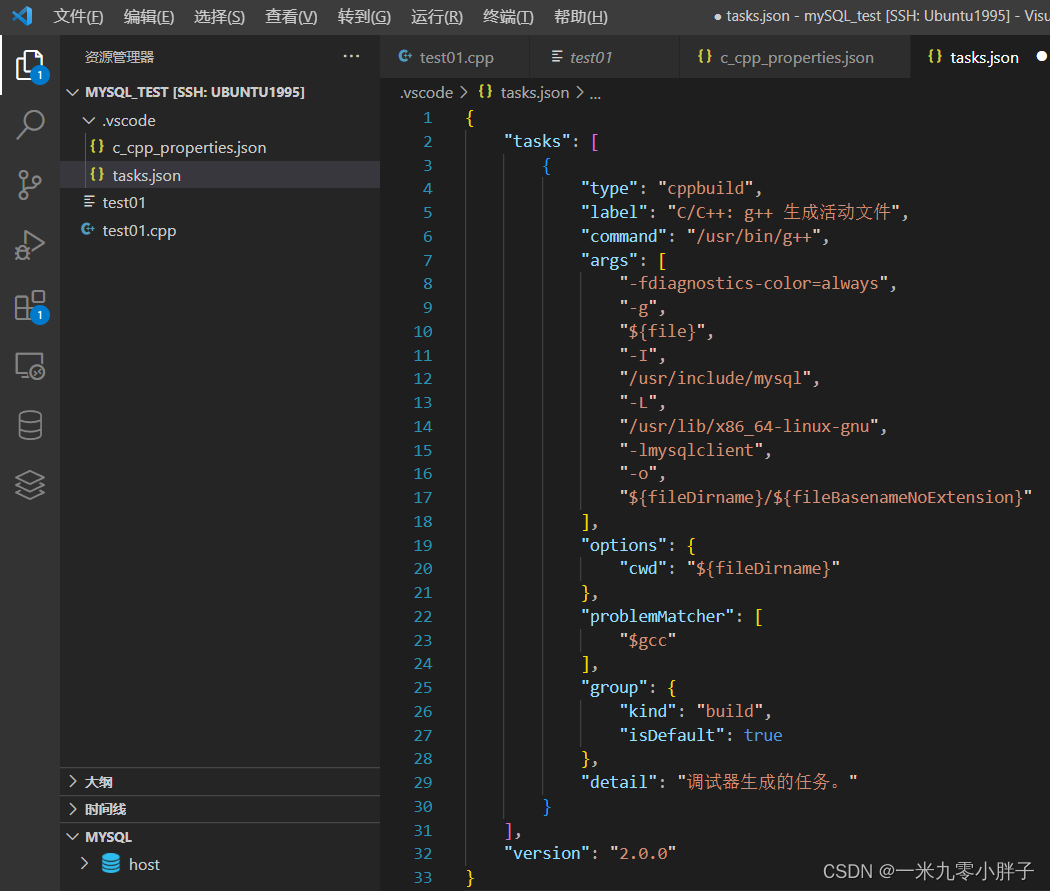Select test01.cpp in the file tree
The width and height of the screenshot is (1050, 891).
click(139, 230)
